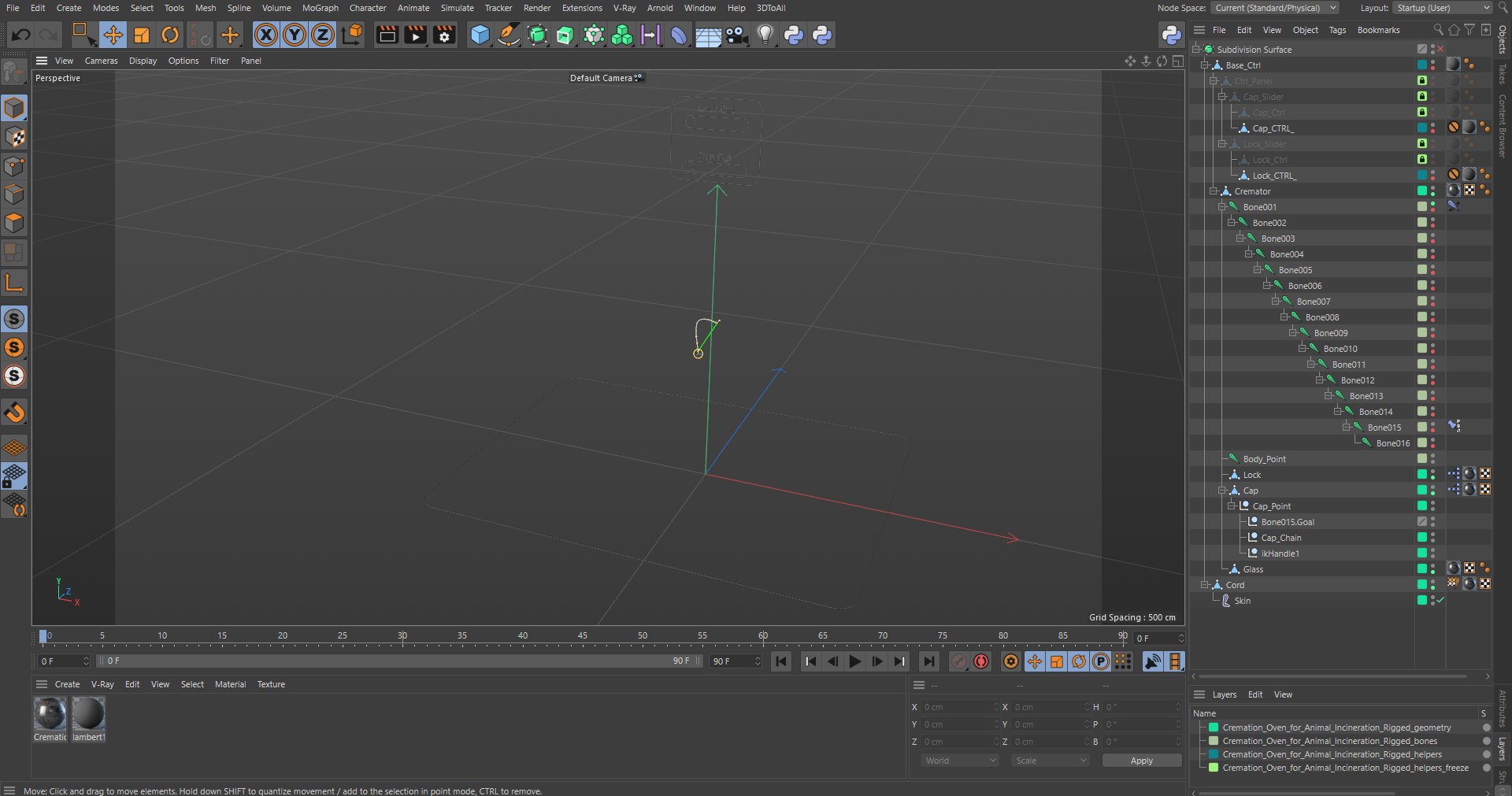Image resolution: width=1512 pixels, height=796 pixels.
Task: Open the Coordinate System toggle icon
Action: (353, 35)
